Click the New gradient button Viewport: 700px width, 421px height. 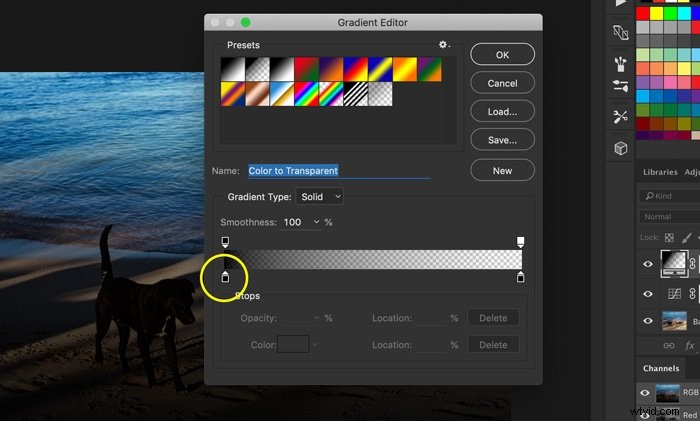502,171
